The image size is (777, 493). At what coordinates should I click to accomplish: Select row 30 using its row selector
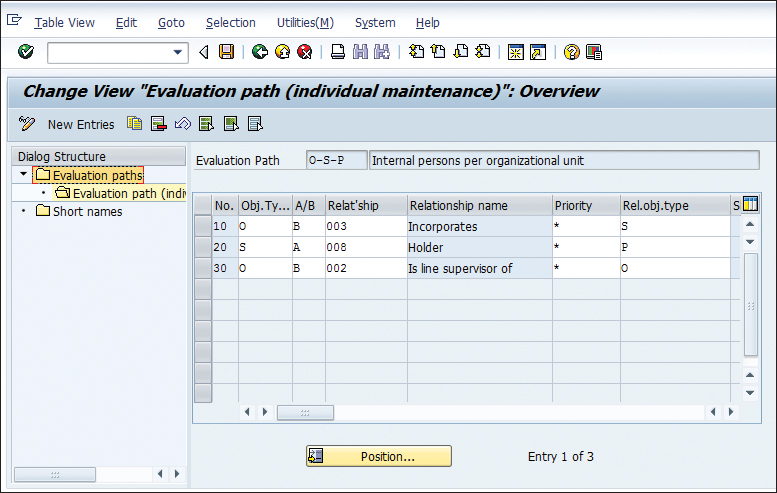pyautogui.click(x=203, y=268)
